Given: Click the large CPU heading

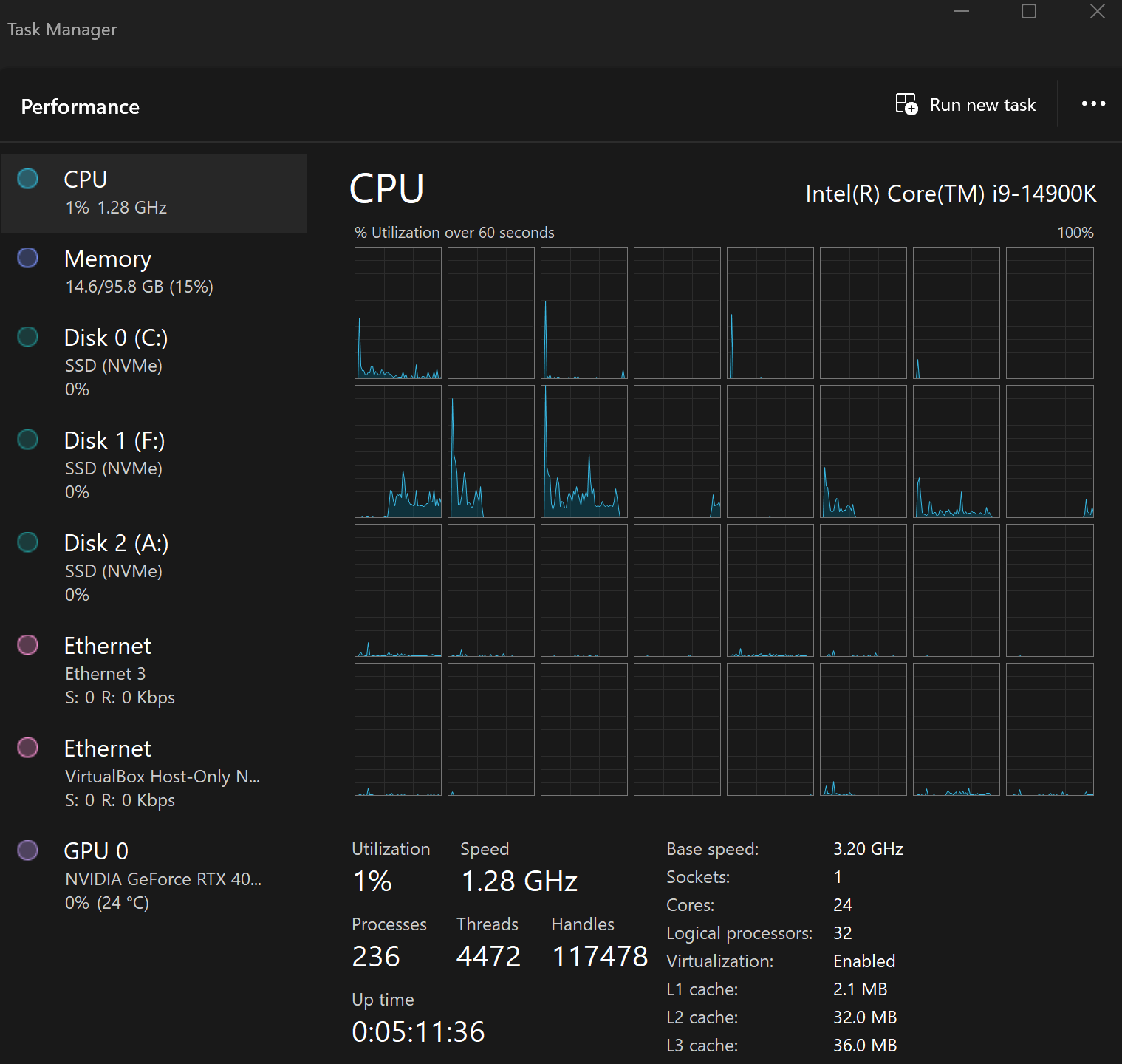Looking at the screenshot, I should 386,188.
